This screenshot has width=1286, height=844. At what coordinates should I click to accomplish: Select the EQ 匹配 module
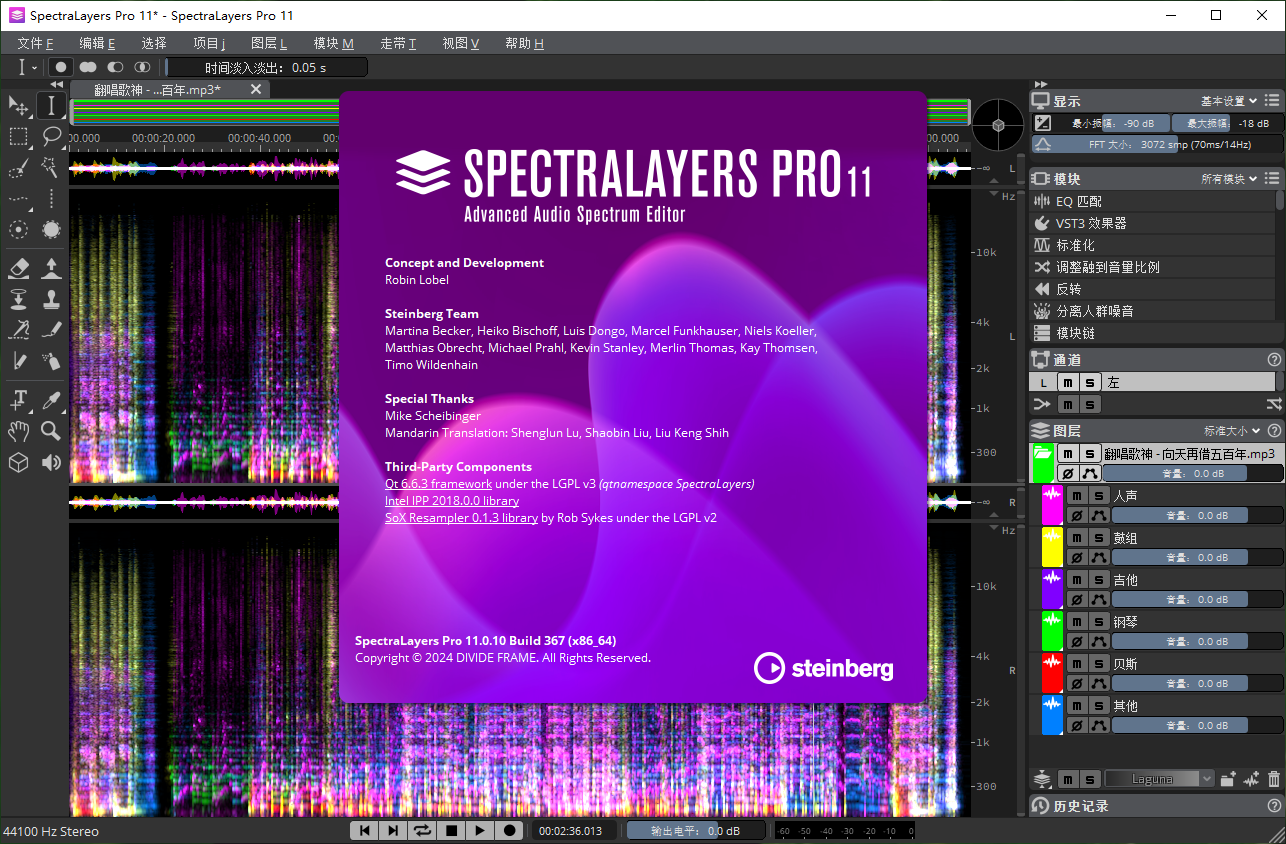1152,201
